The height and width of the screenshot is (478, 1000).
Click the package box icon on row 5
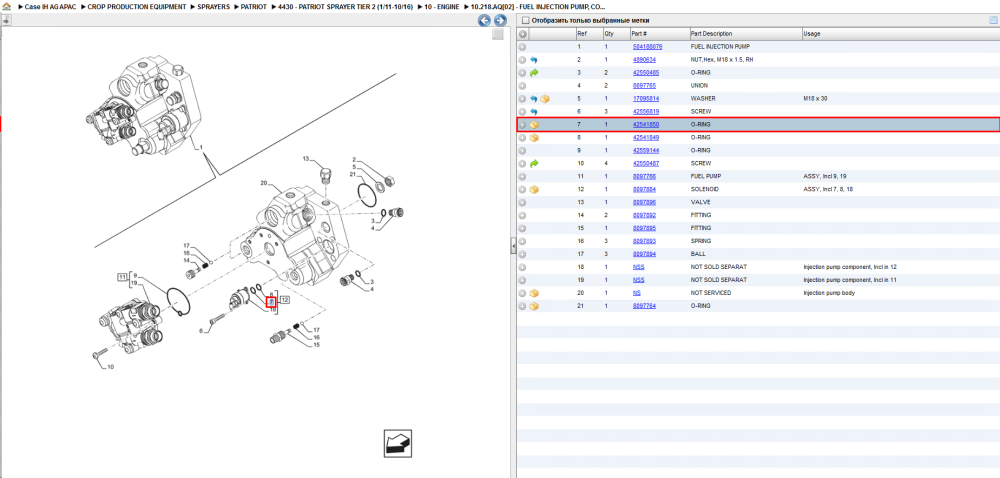coord(545,99)
